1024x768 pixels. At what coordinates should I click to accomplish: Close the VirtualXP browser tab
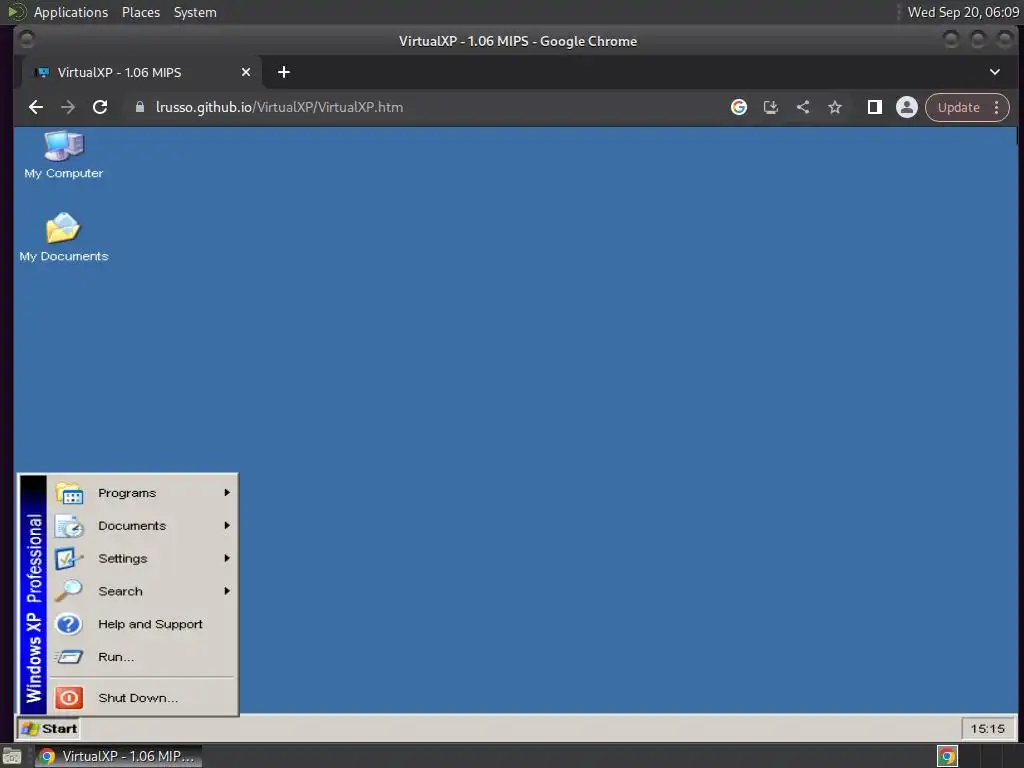coord(246,72)
